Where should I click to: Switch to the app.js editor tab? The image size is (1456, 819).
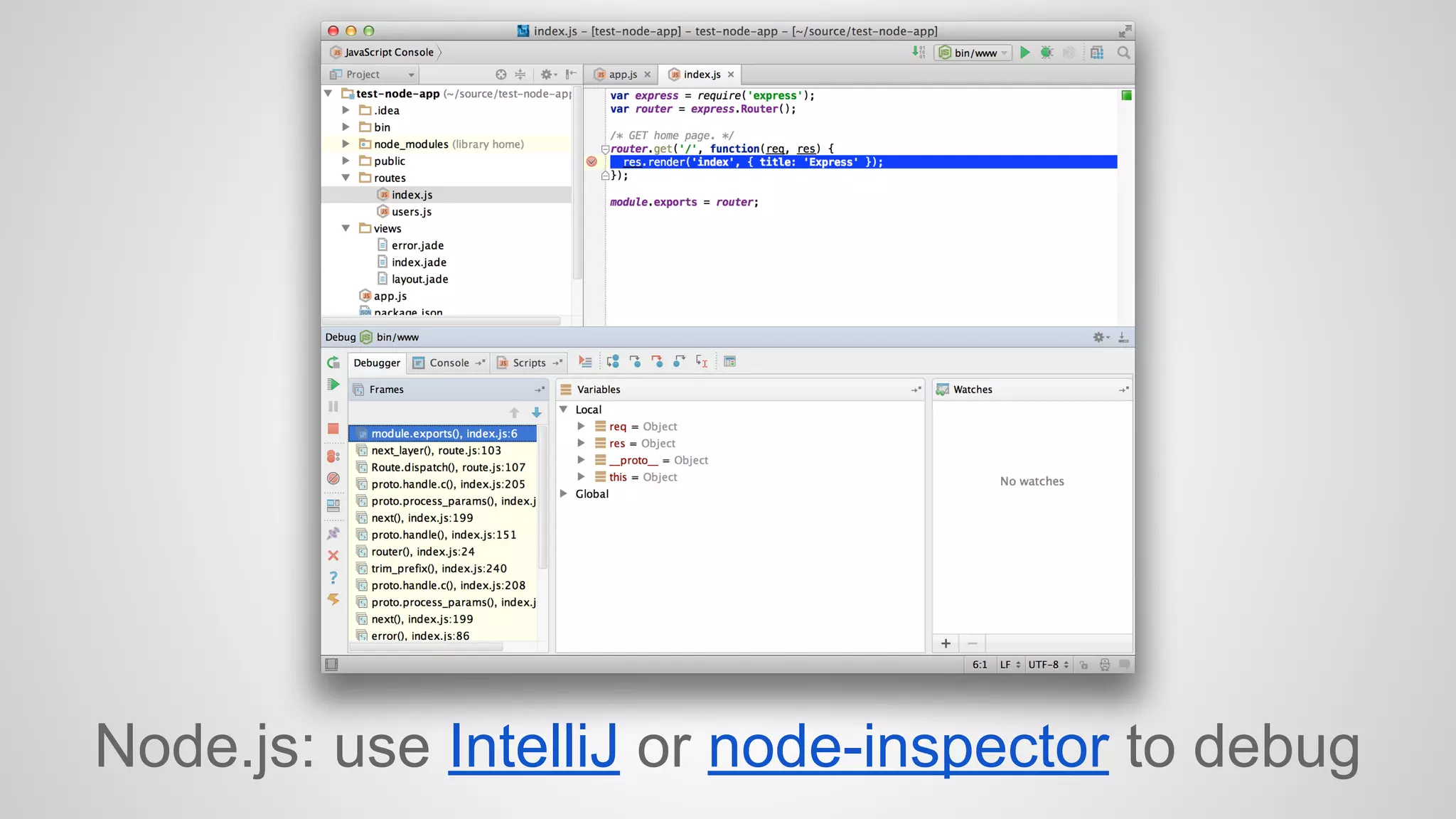pos(622,75)
